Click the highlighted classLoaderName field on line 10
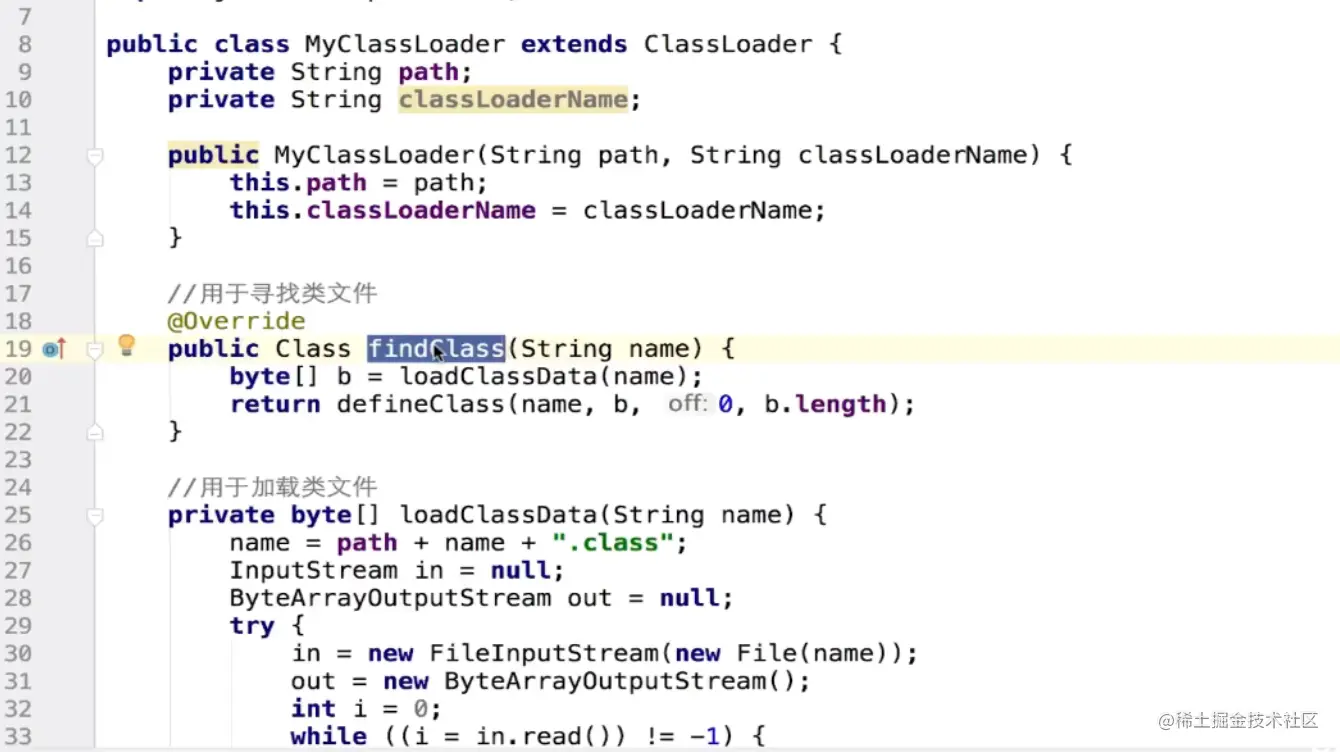This screenshot has width=1340, height=752. click(x=513, y=99)
